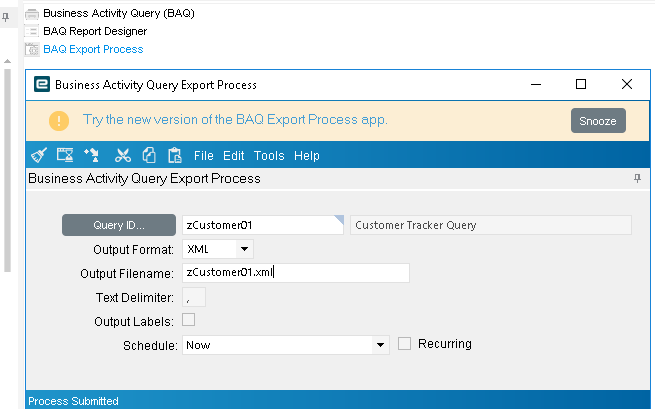Click the pin icon in left sidebar
The height and width of the screenshot is (409, 655).
pyautogui.click(x=5, y=18)
